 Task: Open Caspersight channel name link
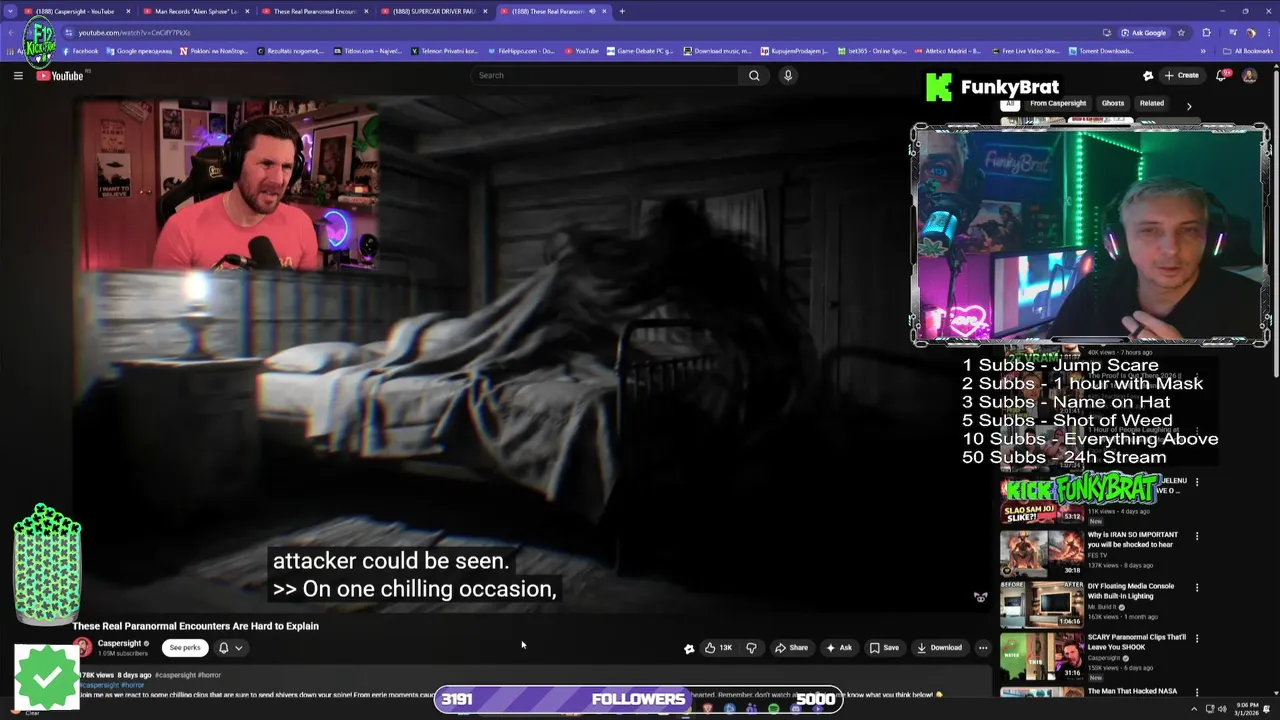[120, 643]
